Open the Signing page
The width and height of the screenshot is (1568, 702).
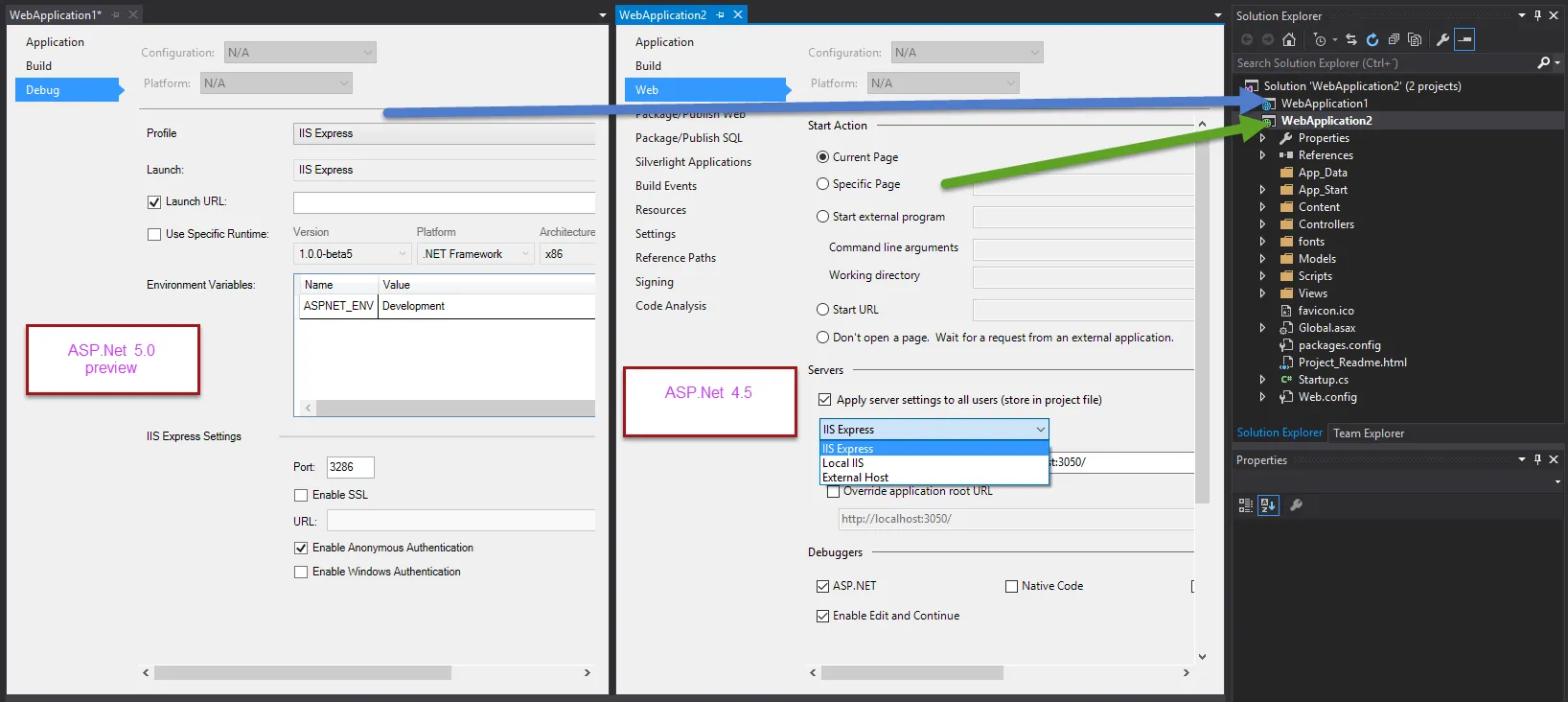coord(655,282)
